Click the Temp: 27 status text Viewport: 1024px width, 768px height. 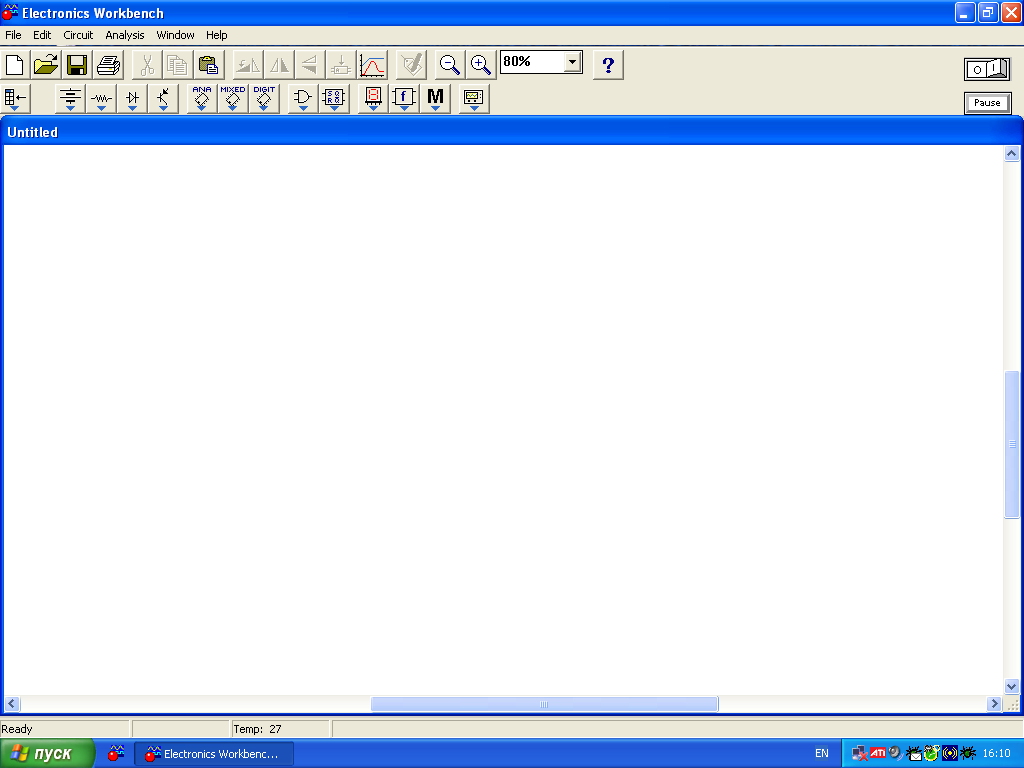click(x=257, y=729)
